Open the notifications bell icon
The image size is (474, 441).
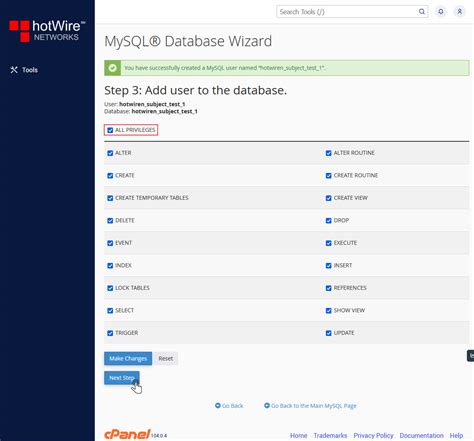point(441,12)
